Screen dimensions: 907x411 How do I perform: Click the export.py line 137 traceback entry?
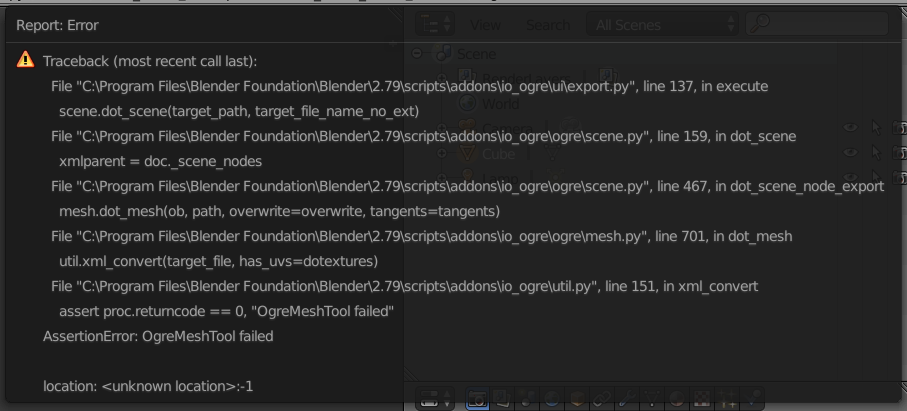[410, 86]
